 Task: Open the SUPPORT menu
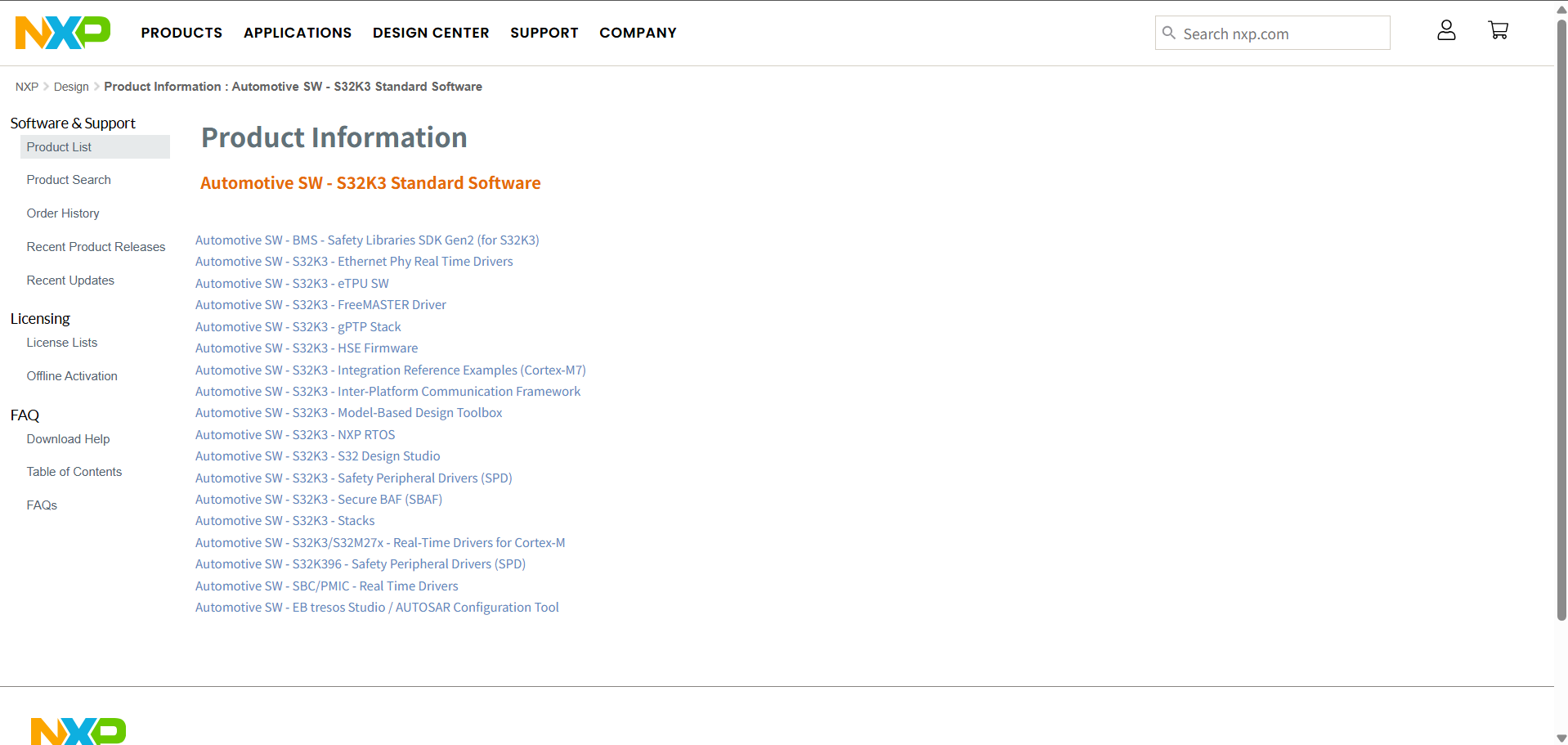tap(544, 33)
